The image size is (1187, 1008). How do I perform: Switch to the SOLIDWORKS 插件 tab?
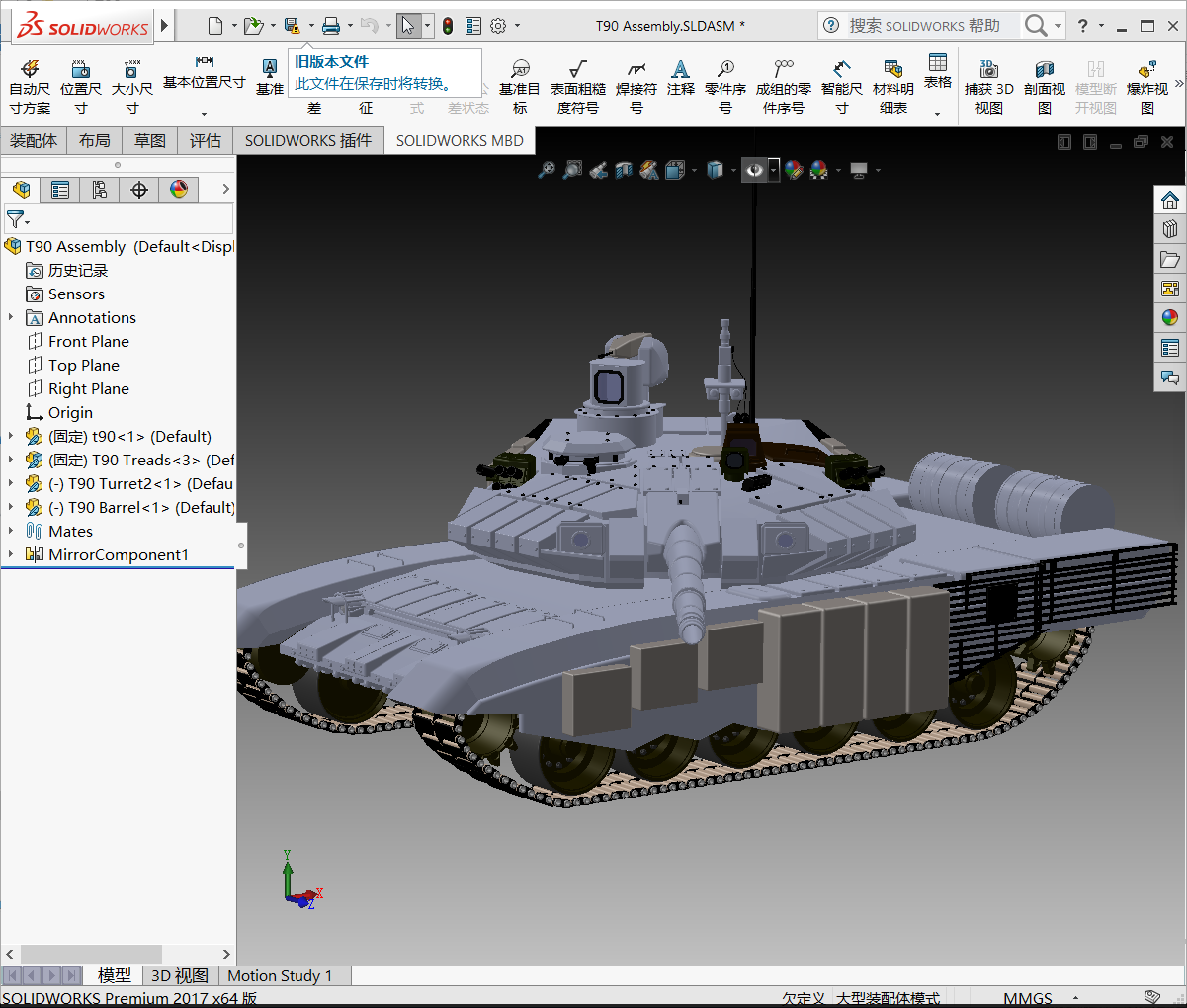307,141
